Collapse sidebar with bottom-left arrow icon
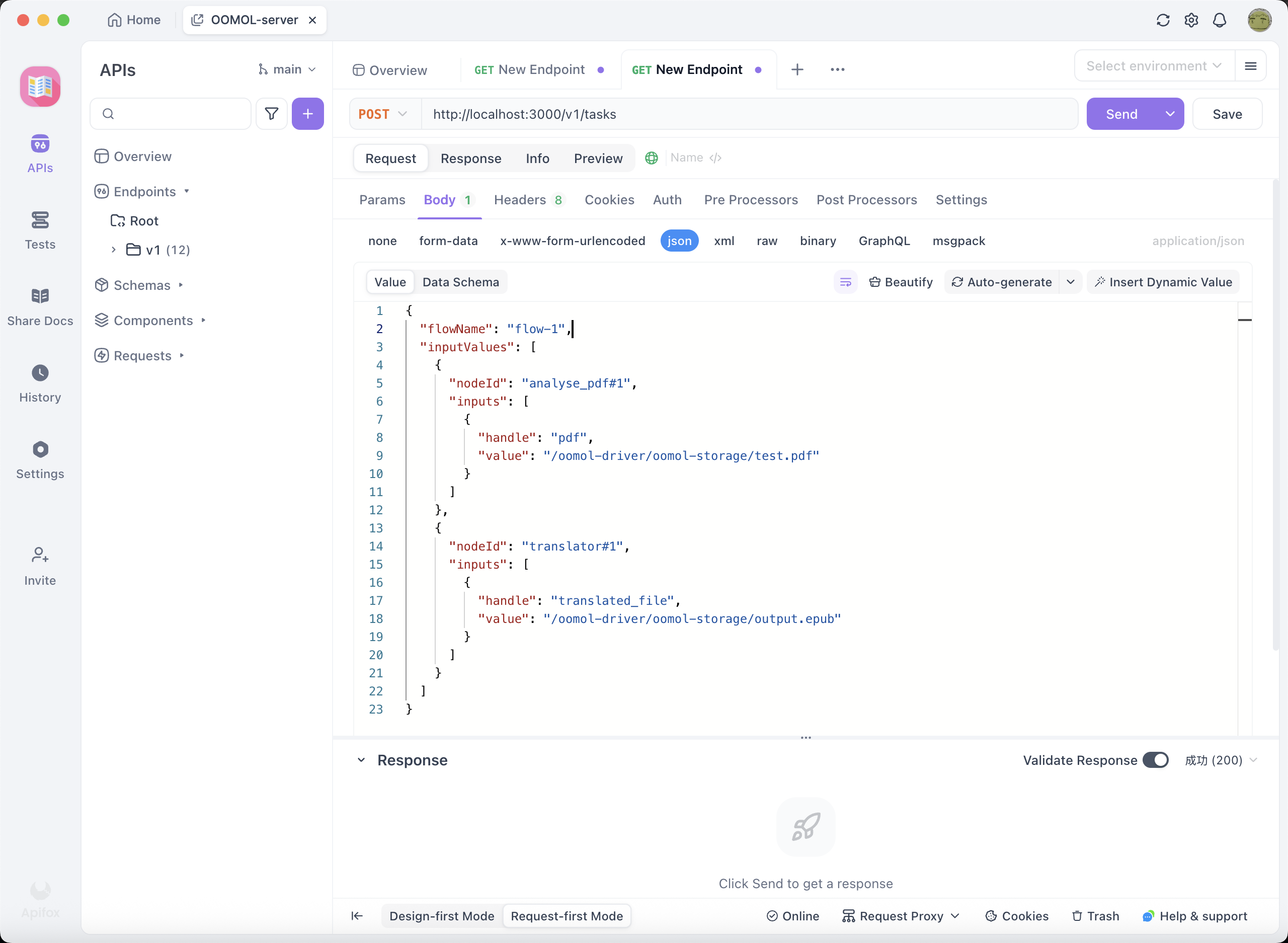 357,916
